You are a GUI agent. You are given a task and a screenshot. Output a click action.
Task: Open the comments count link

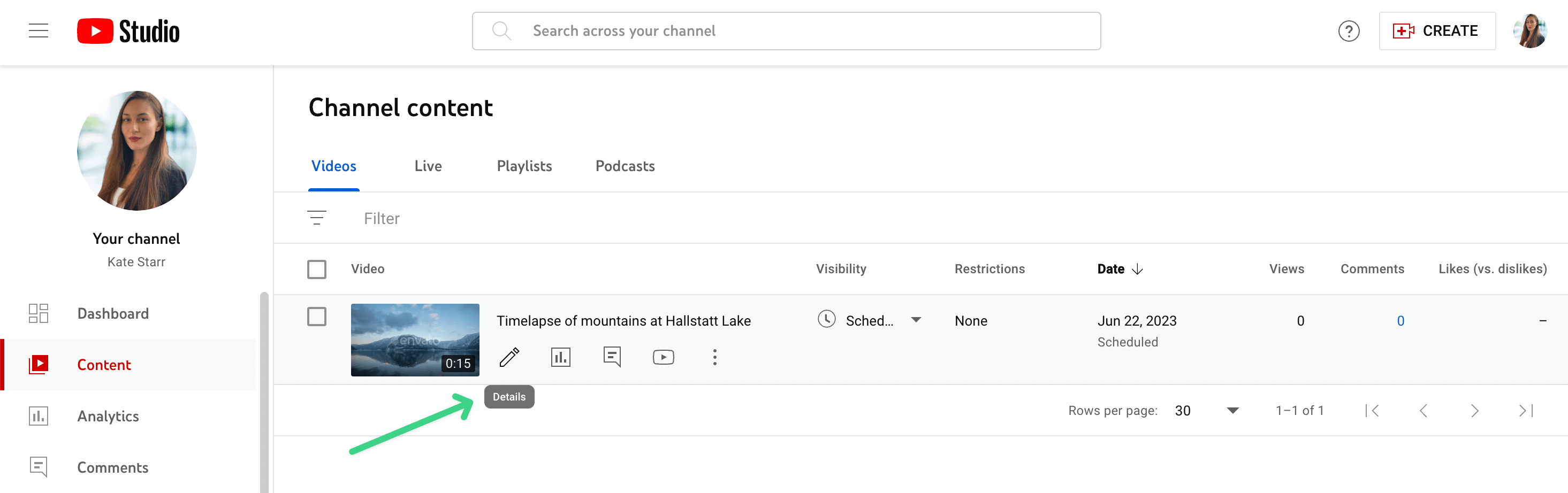[x=1400, y=321]
